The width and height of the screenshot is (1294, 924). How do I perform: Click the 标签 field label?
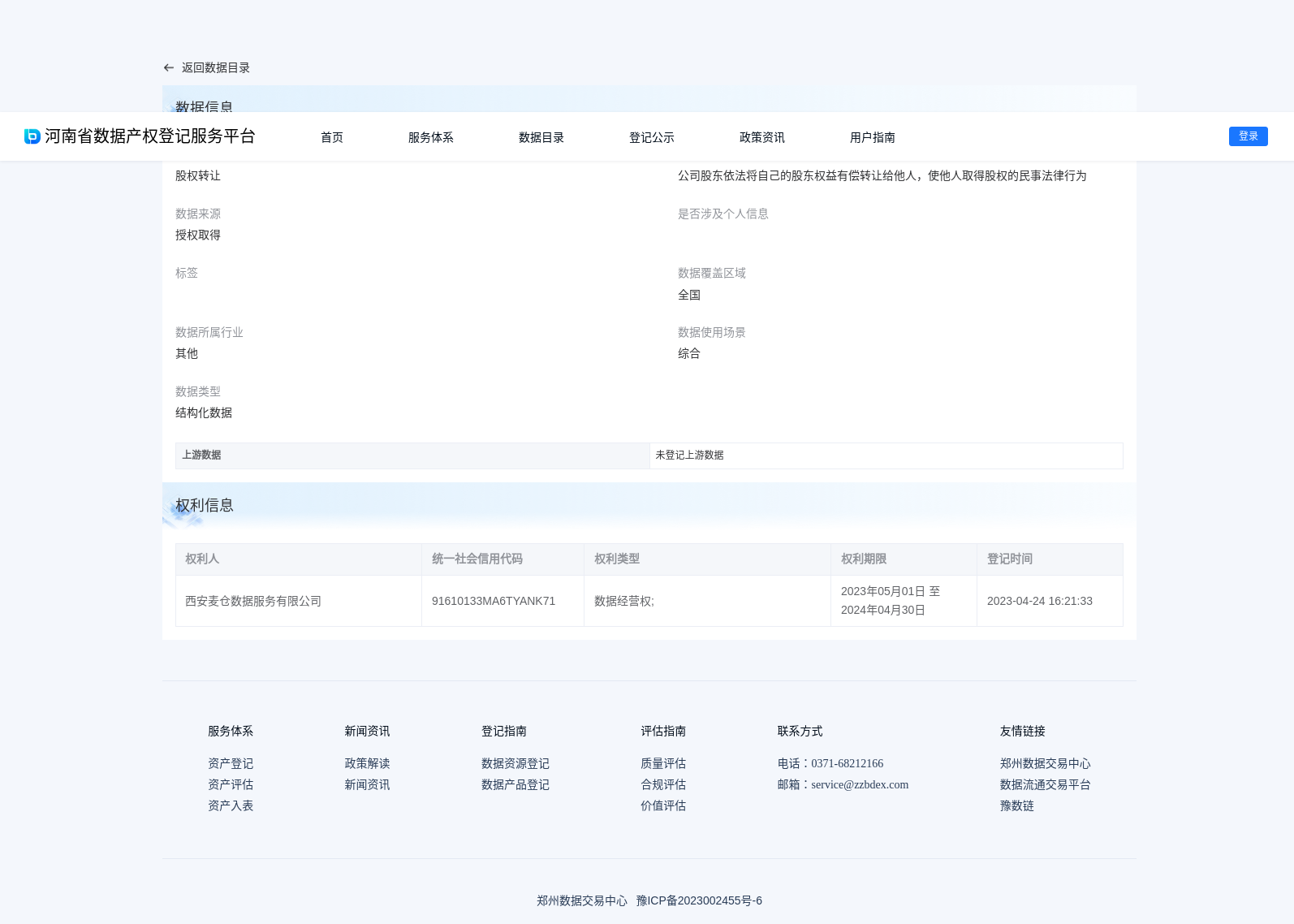(187, 273)
